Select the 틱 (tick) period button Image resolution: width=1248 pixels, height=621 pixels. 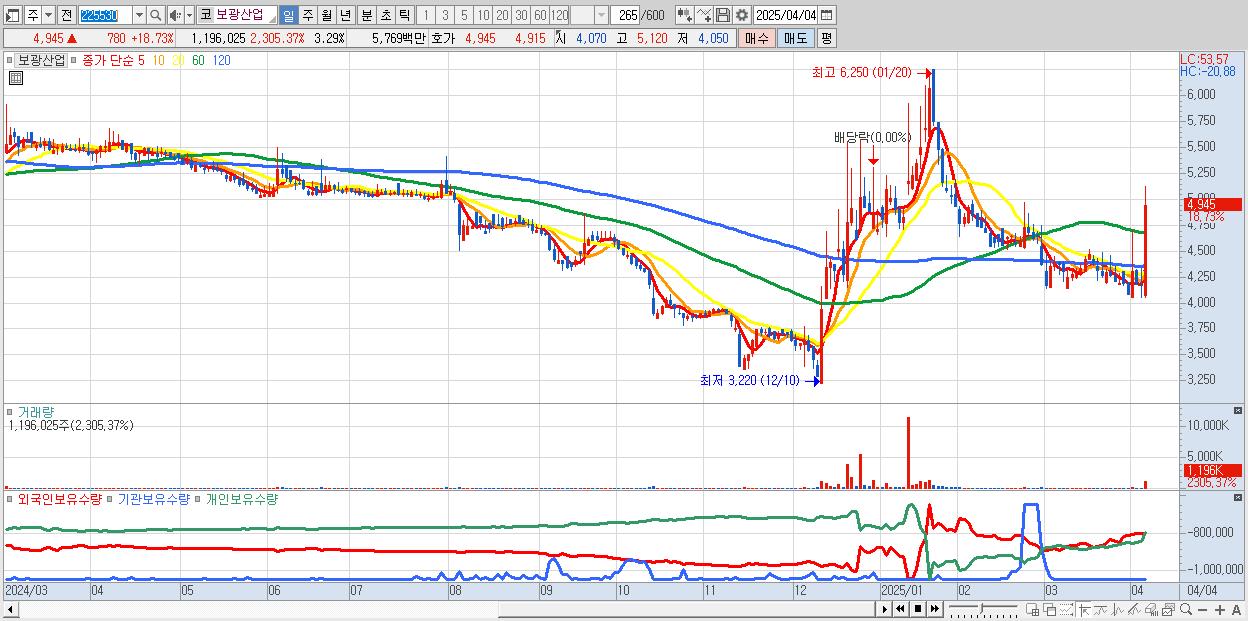[404, 15]
